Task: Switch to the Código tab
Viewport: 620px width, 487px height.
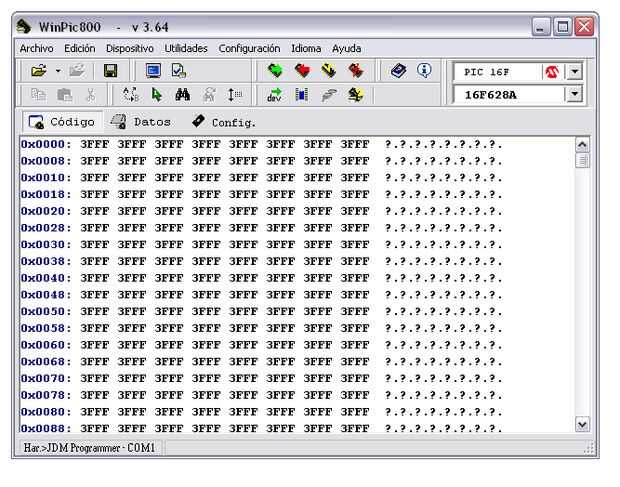Action: pyautogui.click(x=62, y=122)
